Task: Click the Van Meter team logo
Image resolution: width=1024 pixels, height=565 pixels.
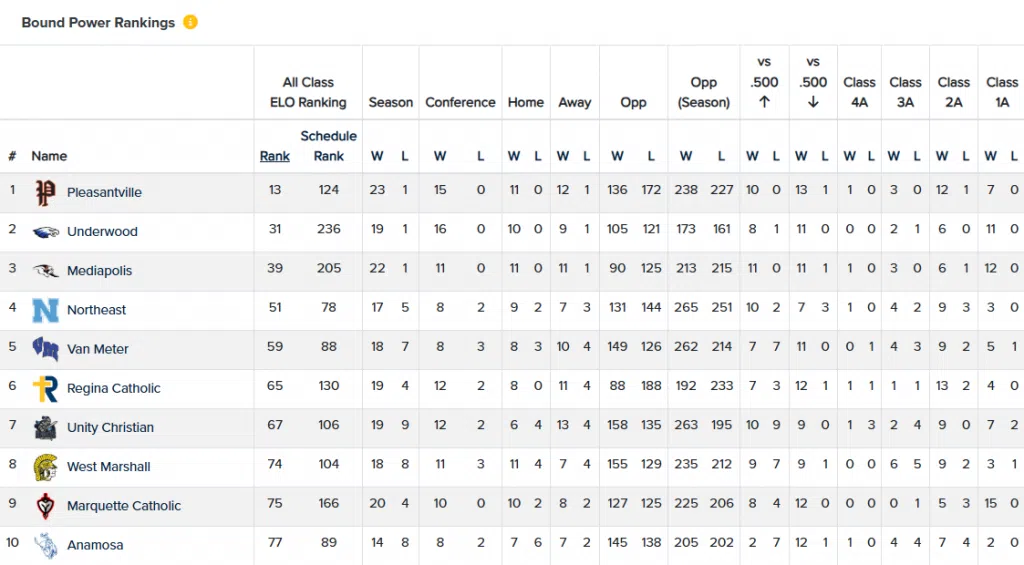Action: [x=45, y=349]
